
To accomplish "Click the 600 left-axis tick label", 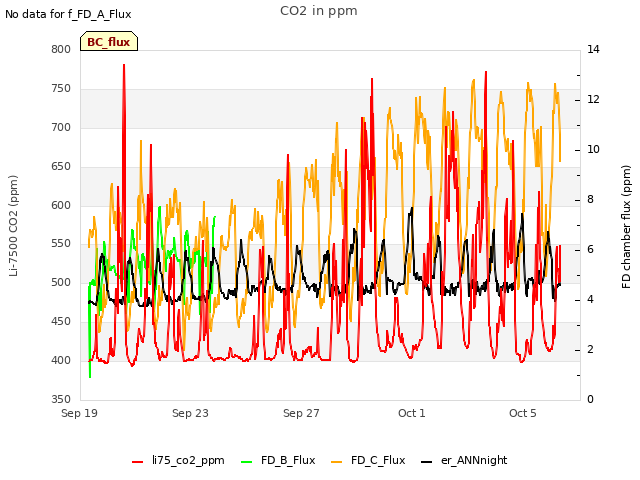I will click(x=61, y=205).
